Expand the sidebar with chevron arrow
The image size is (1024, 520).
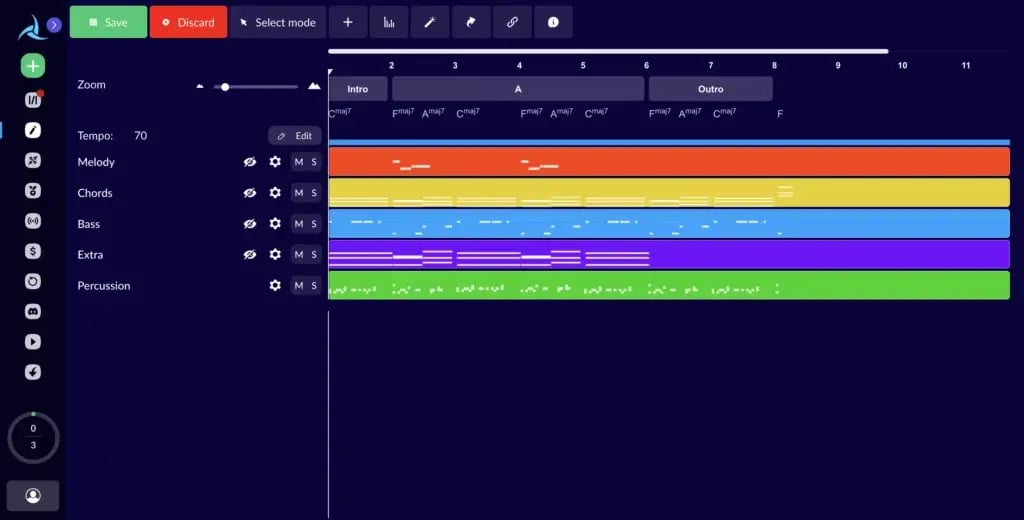click(x=54, y=25)
